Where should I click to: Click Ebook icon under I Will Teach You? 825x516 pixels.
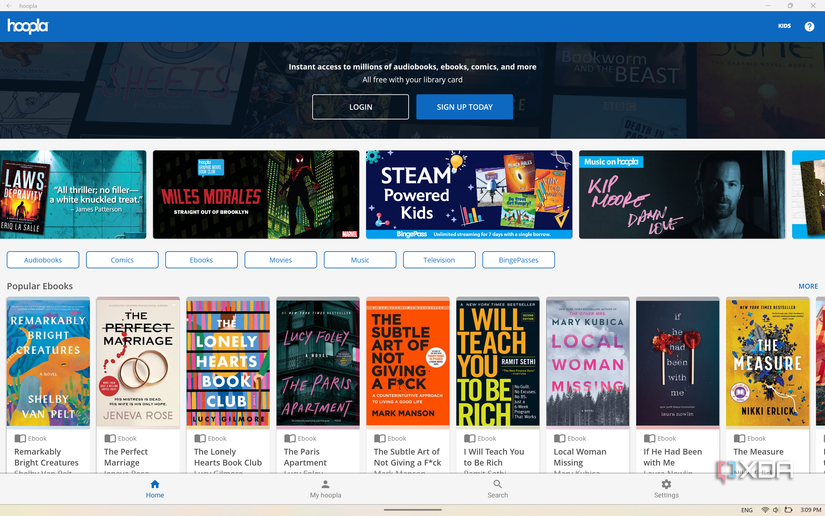point(470,438)
